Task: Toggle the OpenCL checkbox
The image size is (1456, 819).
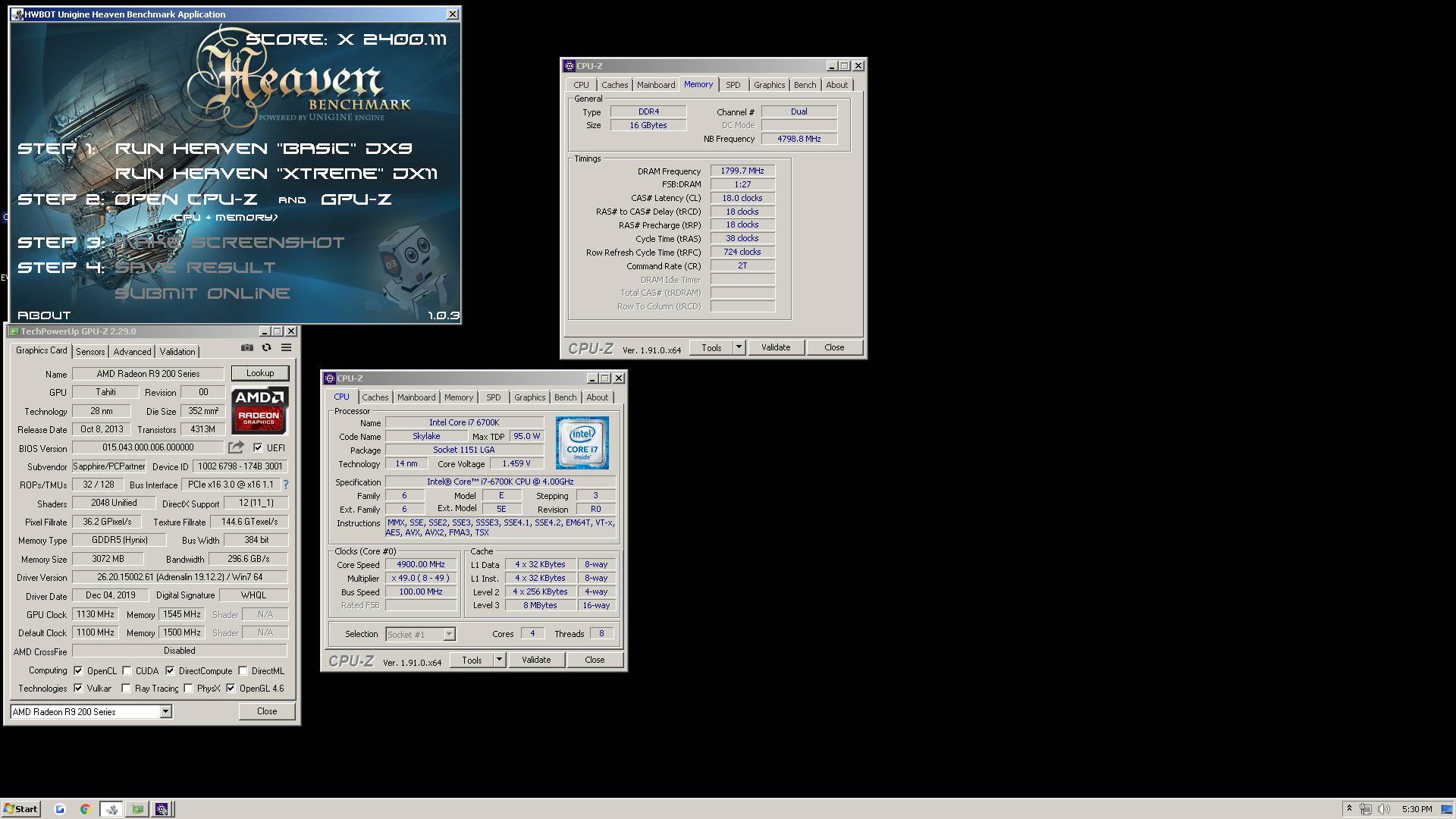Action: (78, 671)
